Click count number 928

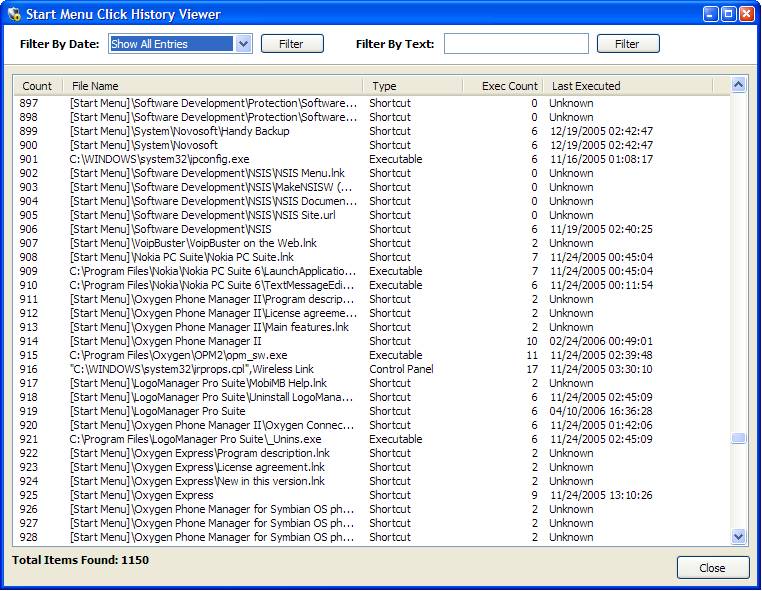(x=29, y=537)
